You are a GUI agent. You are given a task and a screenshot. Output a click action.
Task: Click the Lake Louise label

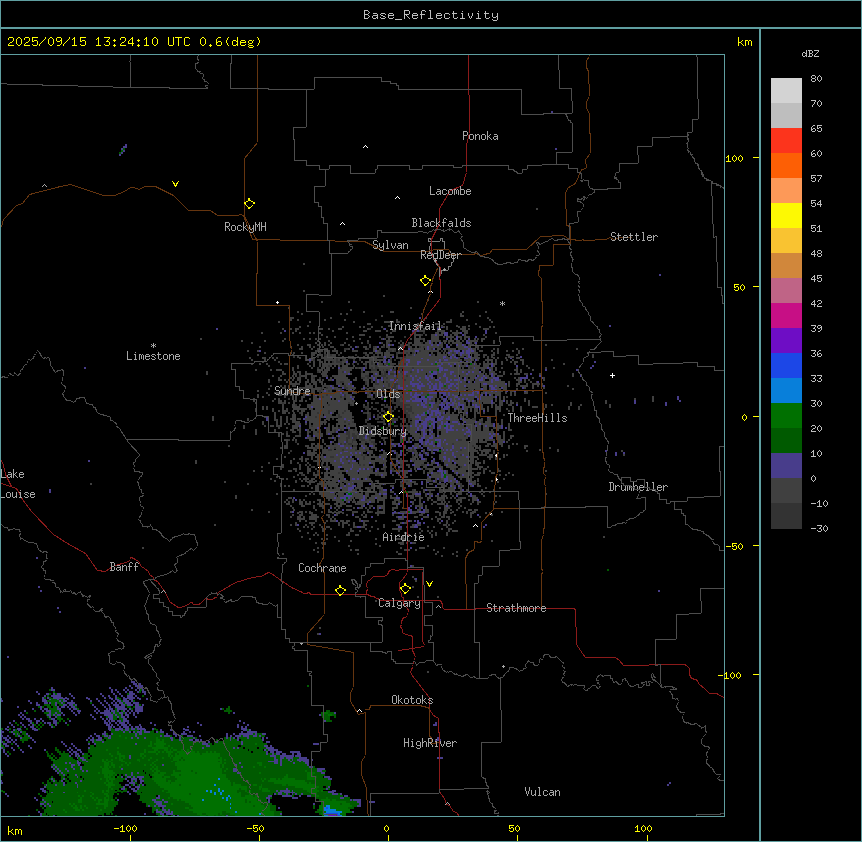[18, 484]
